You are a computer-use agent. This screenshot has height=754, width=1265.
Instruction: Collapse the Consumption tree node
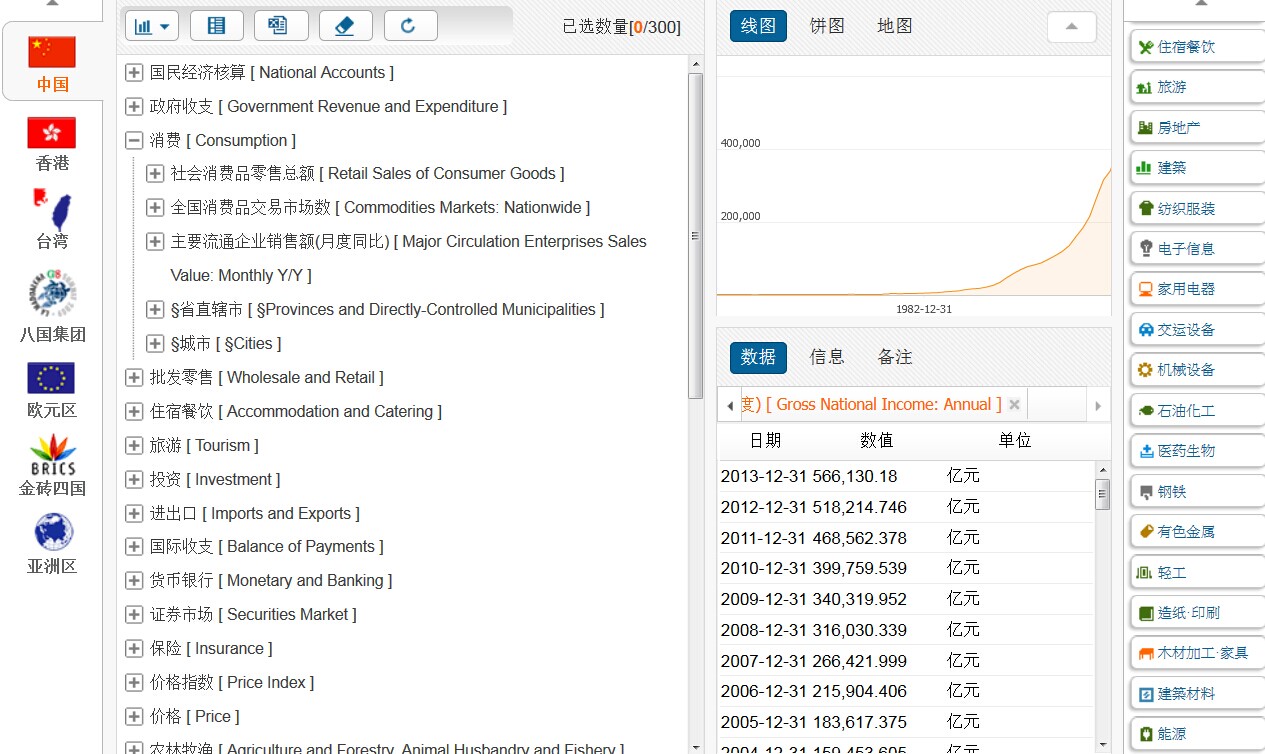coord(134,141)
